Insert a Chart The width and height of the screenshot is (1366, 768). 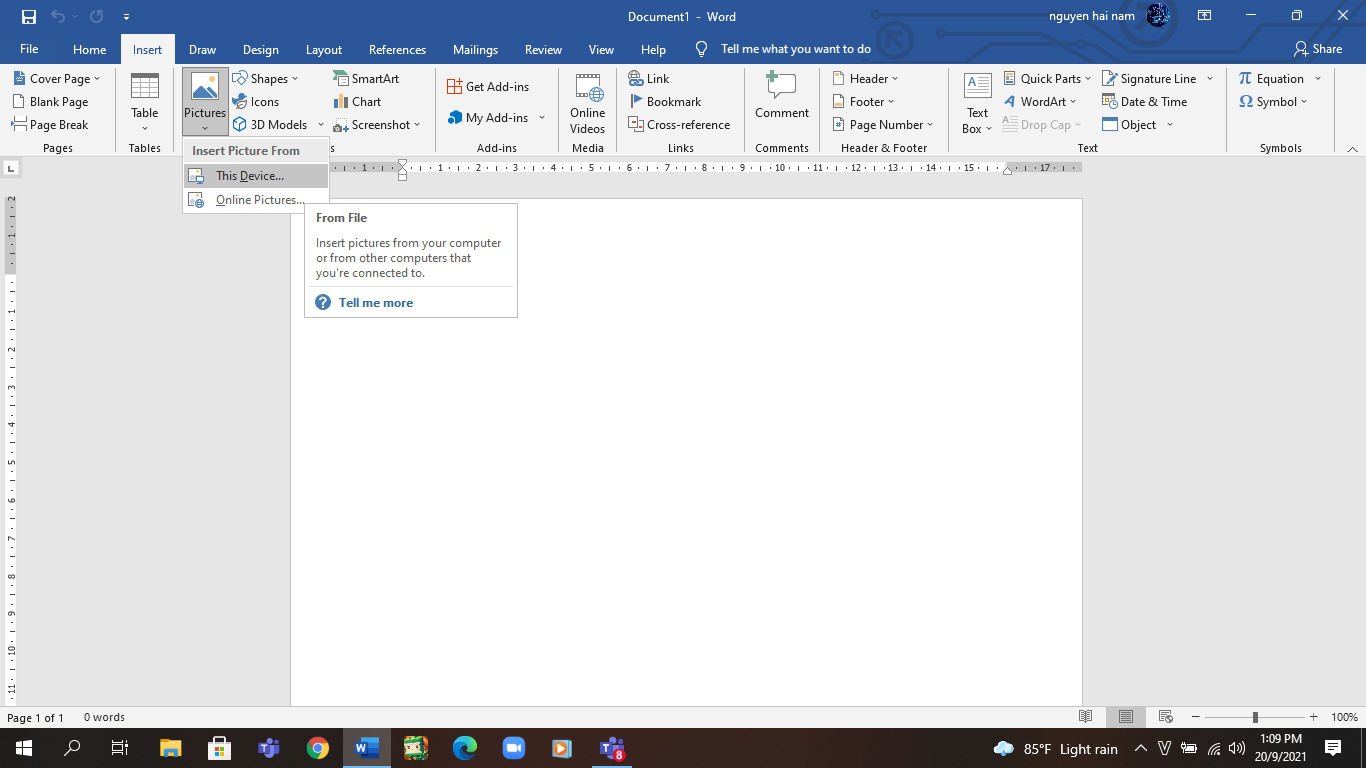(x=358, y=102)
